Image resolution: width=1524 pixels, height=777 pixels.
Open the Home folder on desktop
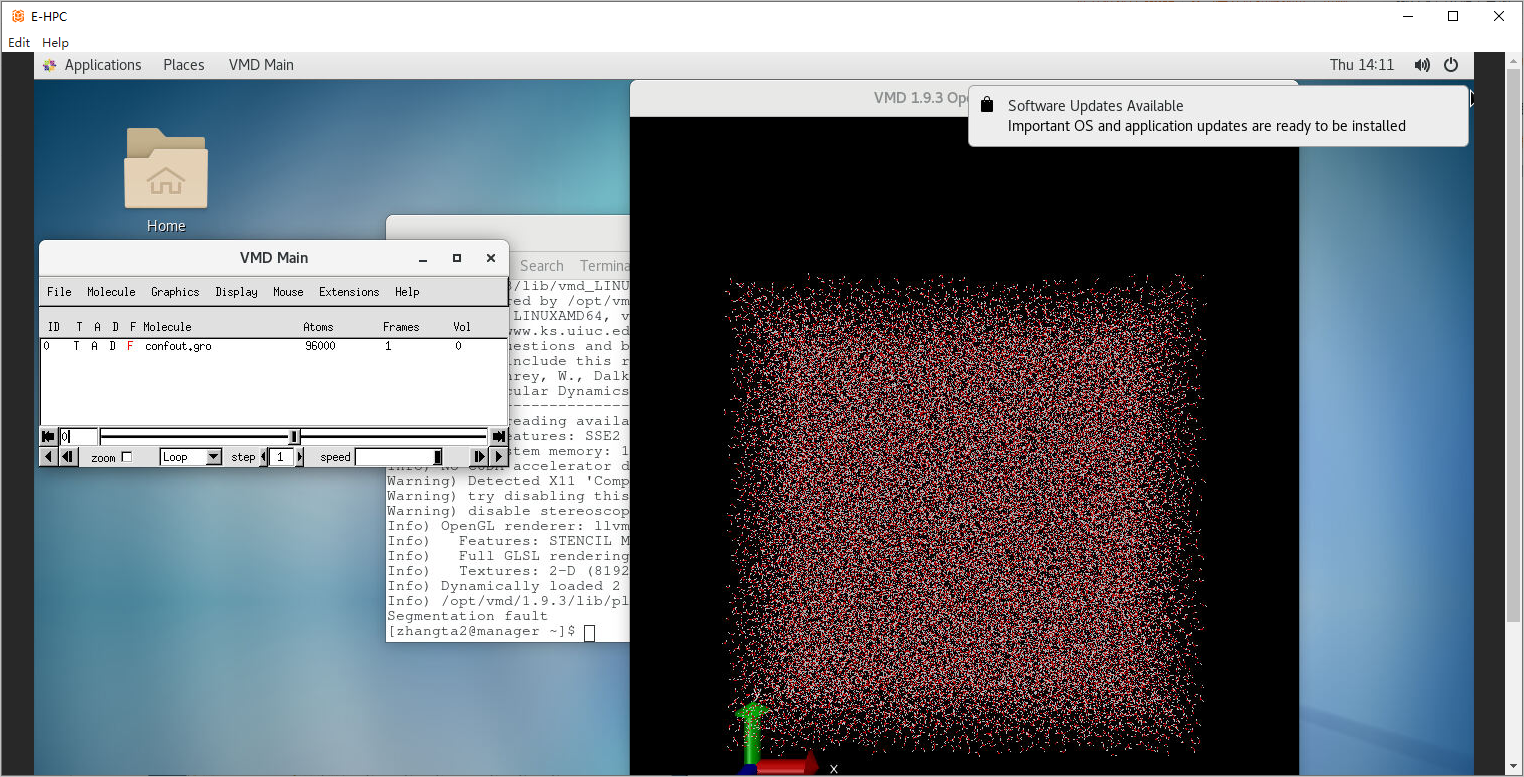pyautogui.click(x=166, y=180)
